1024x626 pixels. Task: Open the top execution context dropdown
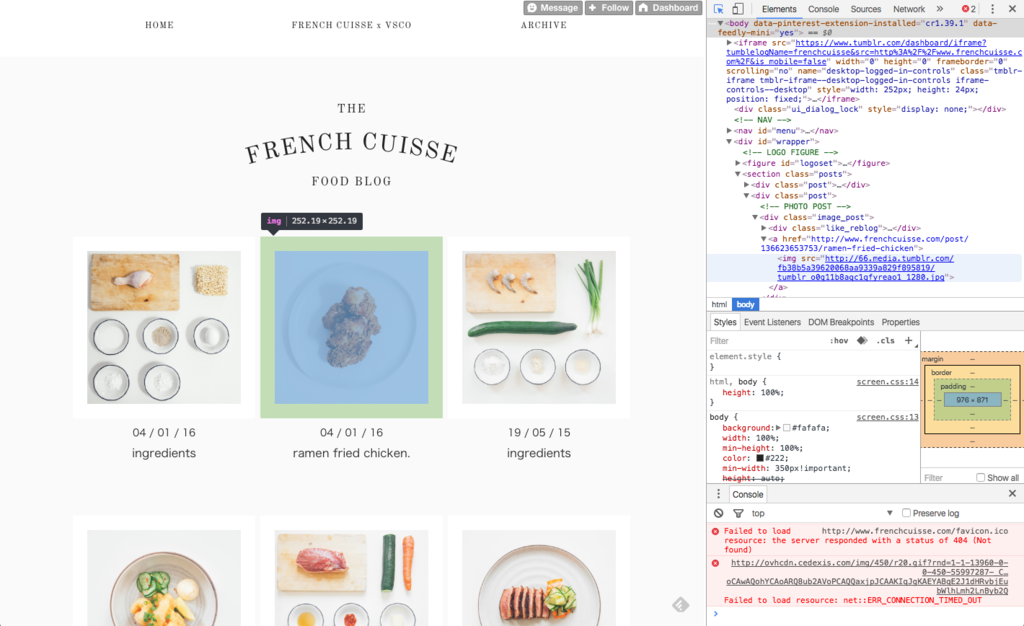(822, 513)
